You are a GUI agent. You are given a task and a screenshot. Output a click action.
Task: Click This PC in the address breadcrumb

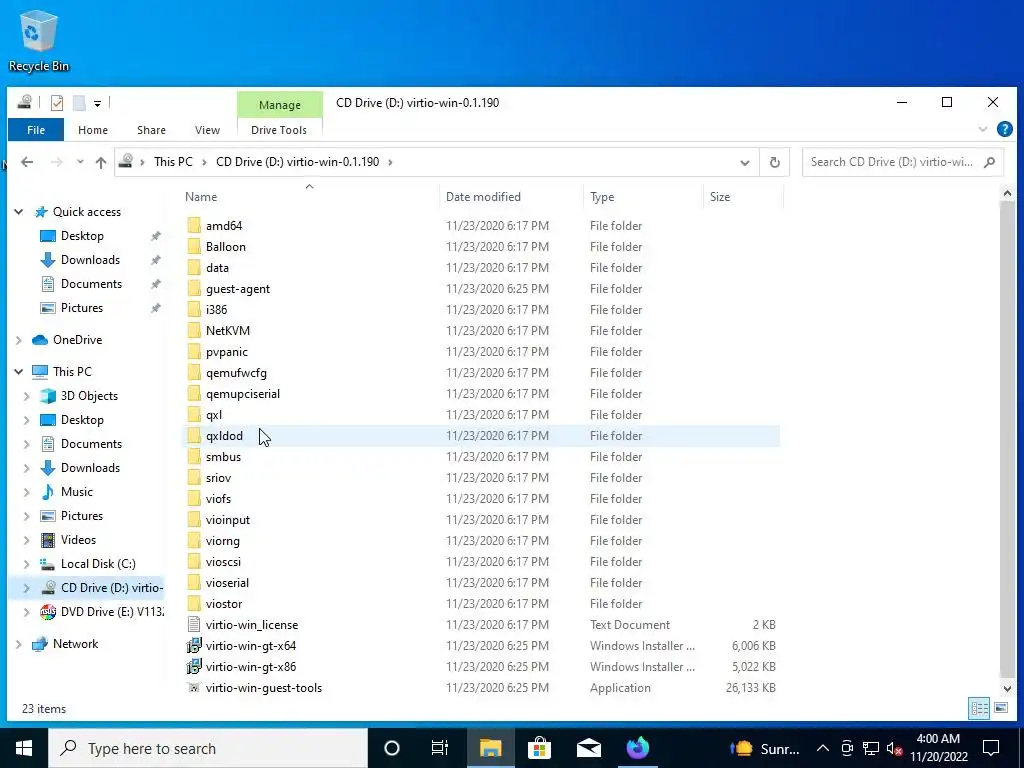(173, 162)
